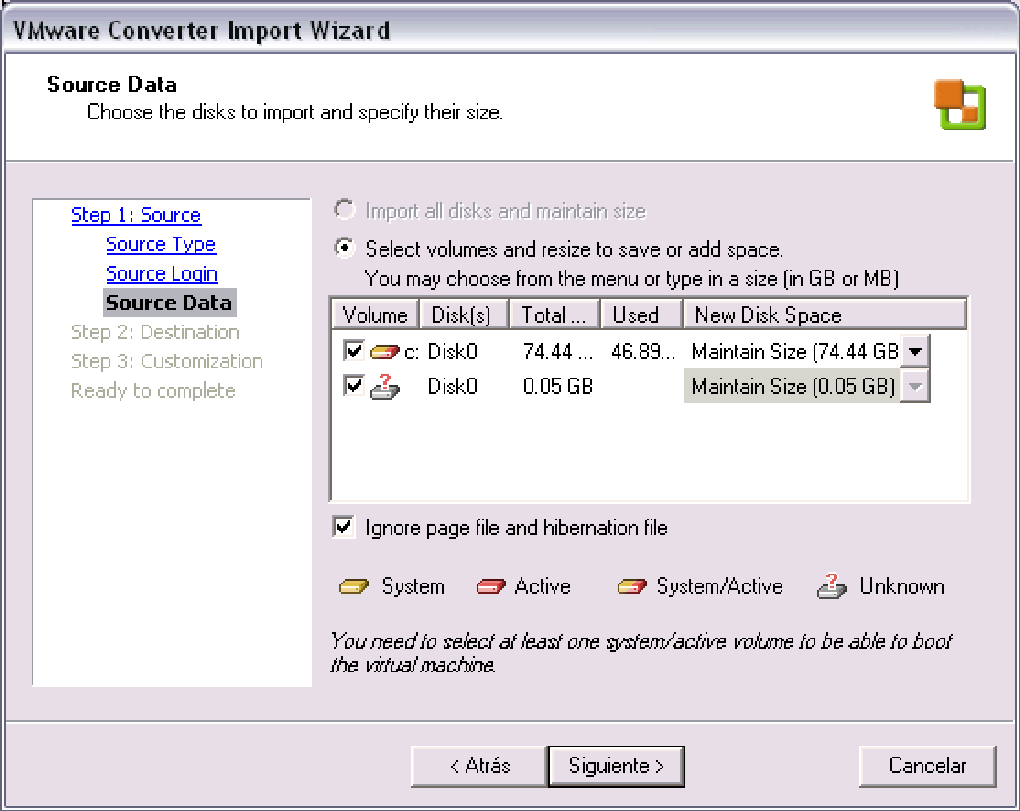Select the volumes and resize radio option

pos(344,248)
